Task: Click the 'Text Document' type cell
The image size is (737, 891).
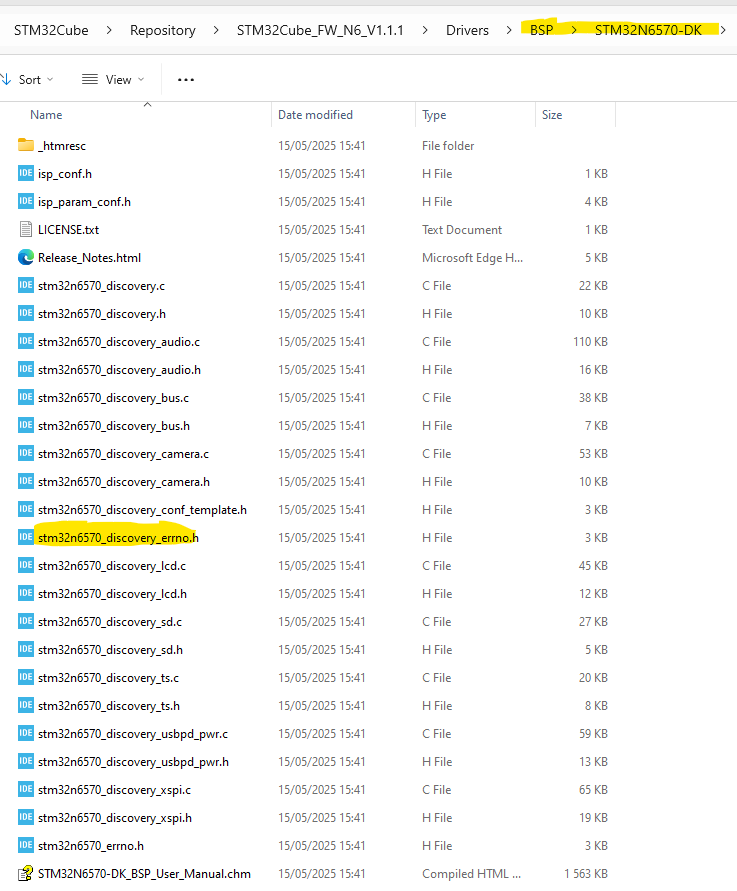Action: tap(462, 230)
